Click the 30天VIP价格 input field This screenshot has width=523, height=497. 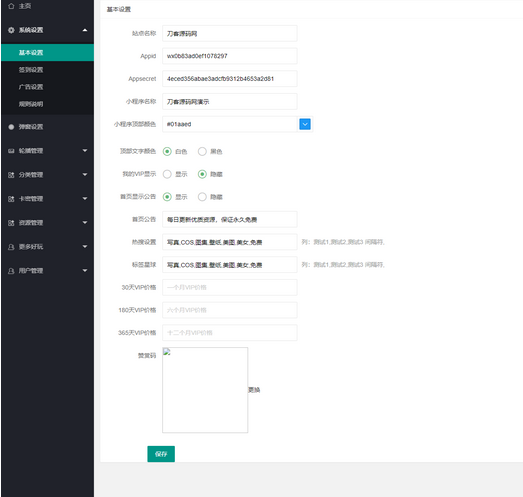(x=230, y=288)
